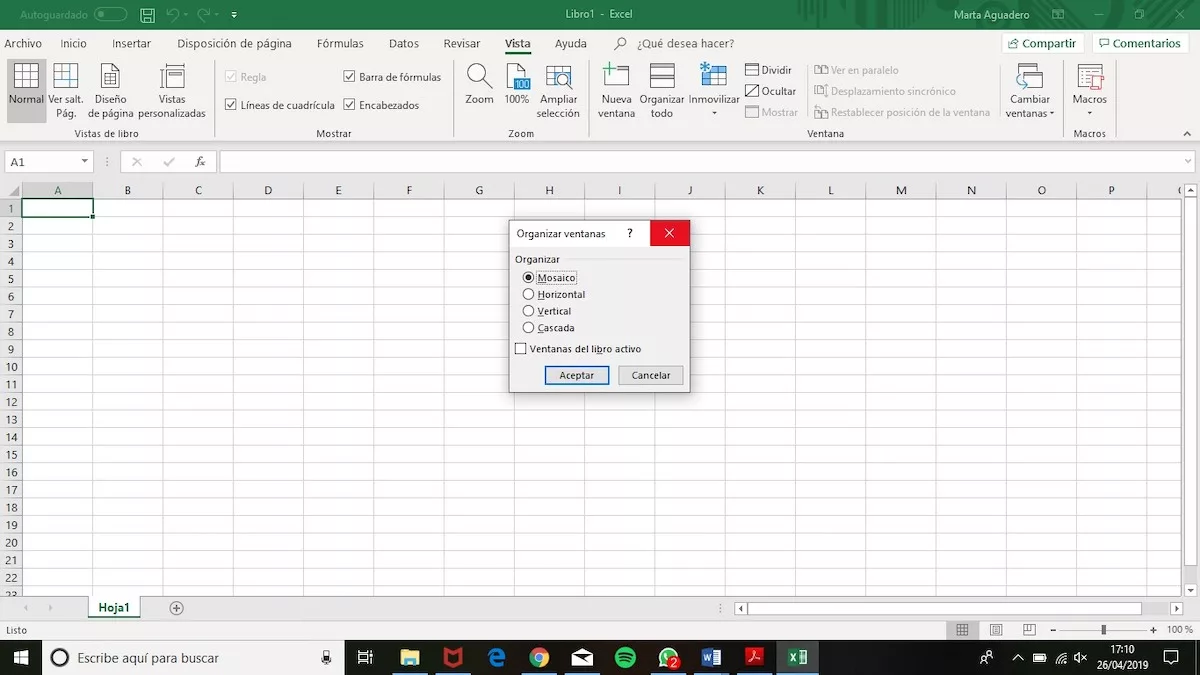The image size is (1200, 675).
Task: Select the Horizontal radio option
Action: (529, 295)
